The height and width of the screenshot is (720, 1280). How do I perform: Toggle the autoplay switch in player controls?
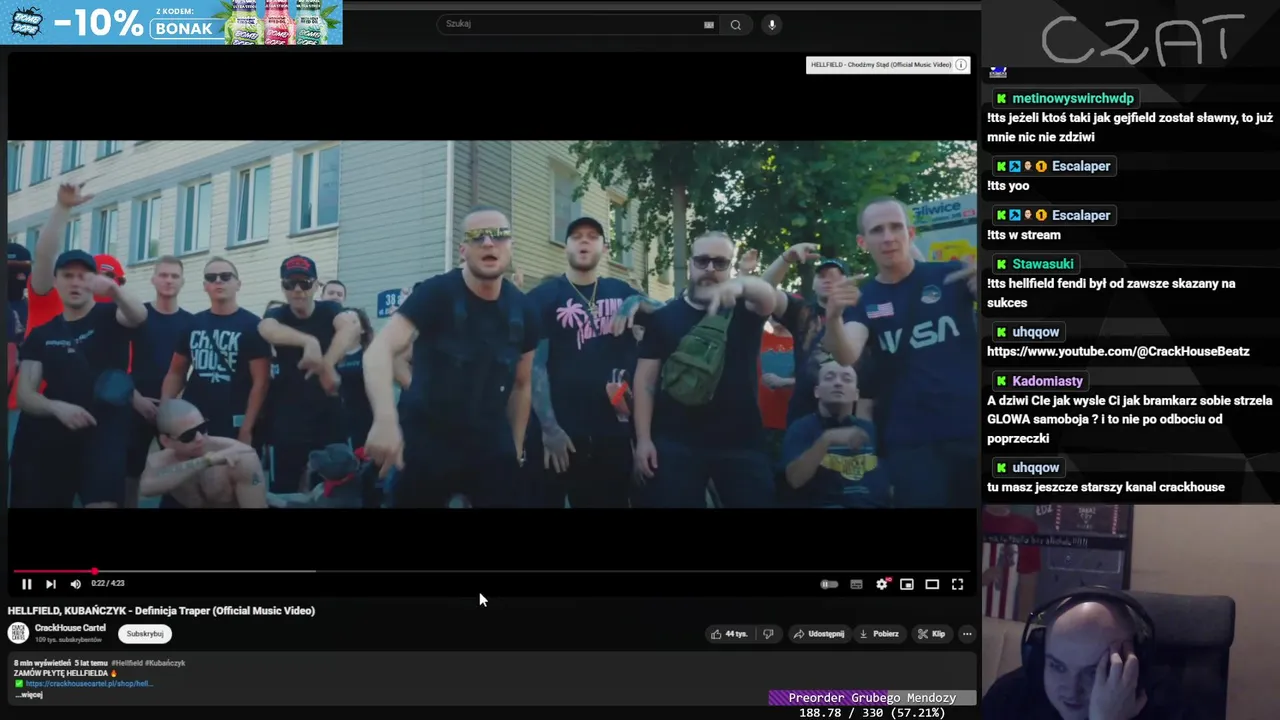click(829, 584)
